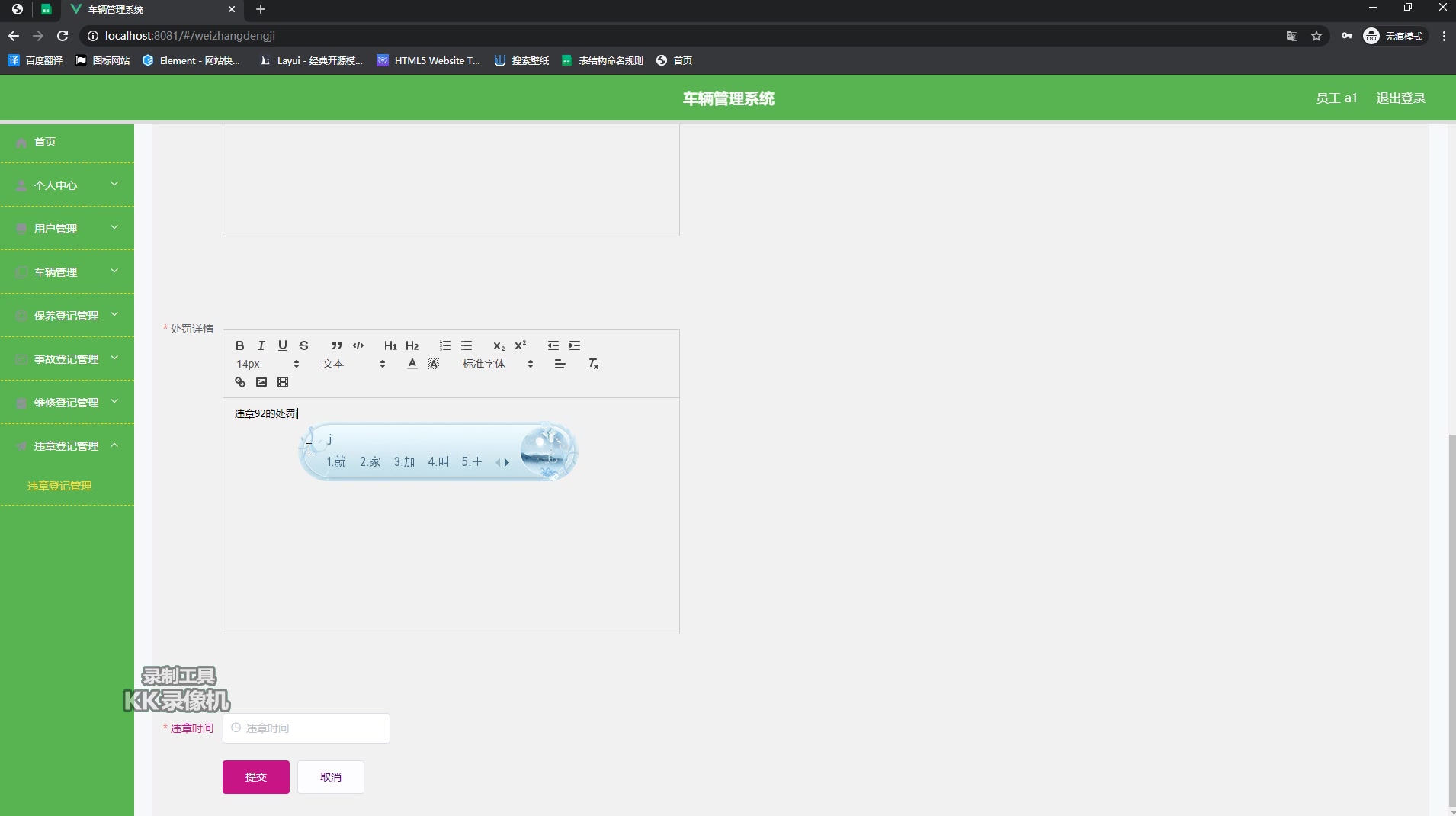Toggle bold text formatting

click(239, 345)
